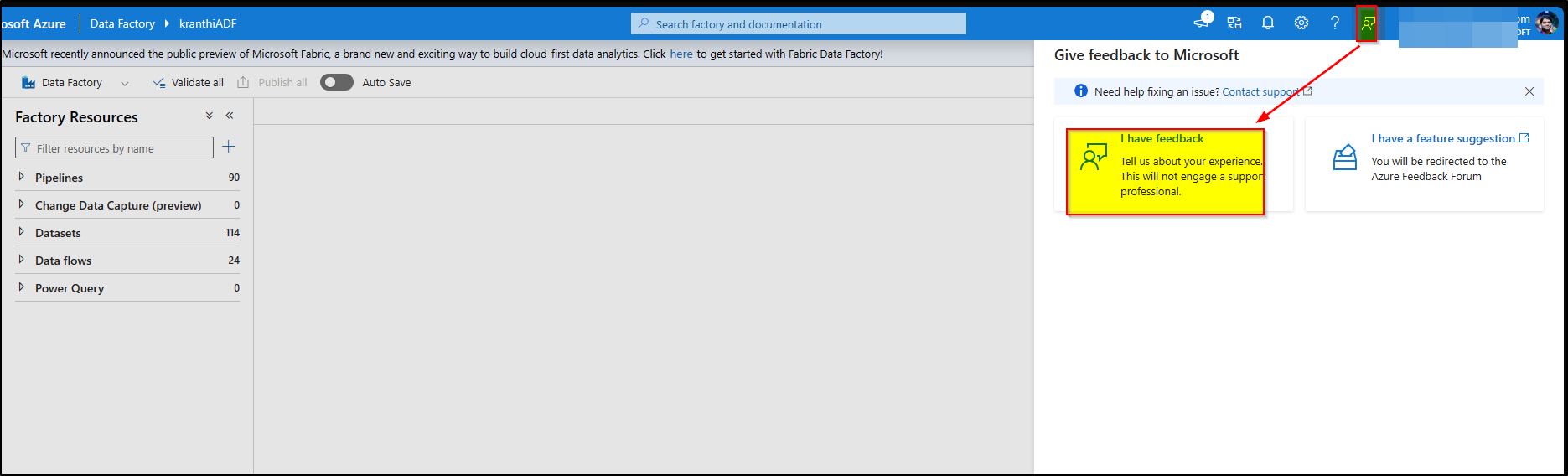Click Validate all
The image size is (1568, 476).
[x=189, y=82]
